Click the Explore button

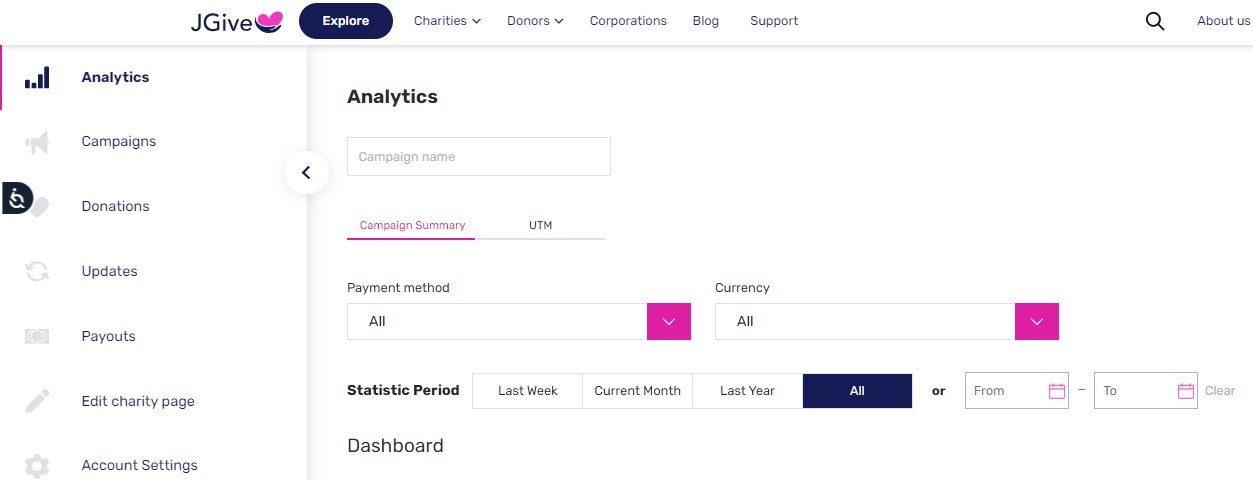(x=346, y=21)
